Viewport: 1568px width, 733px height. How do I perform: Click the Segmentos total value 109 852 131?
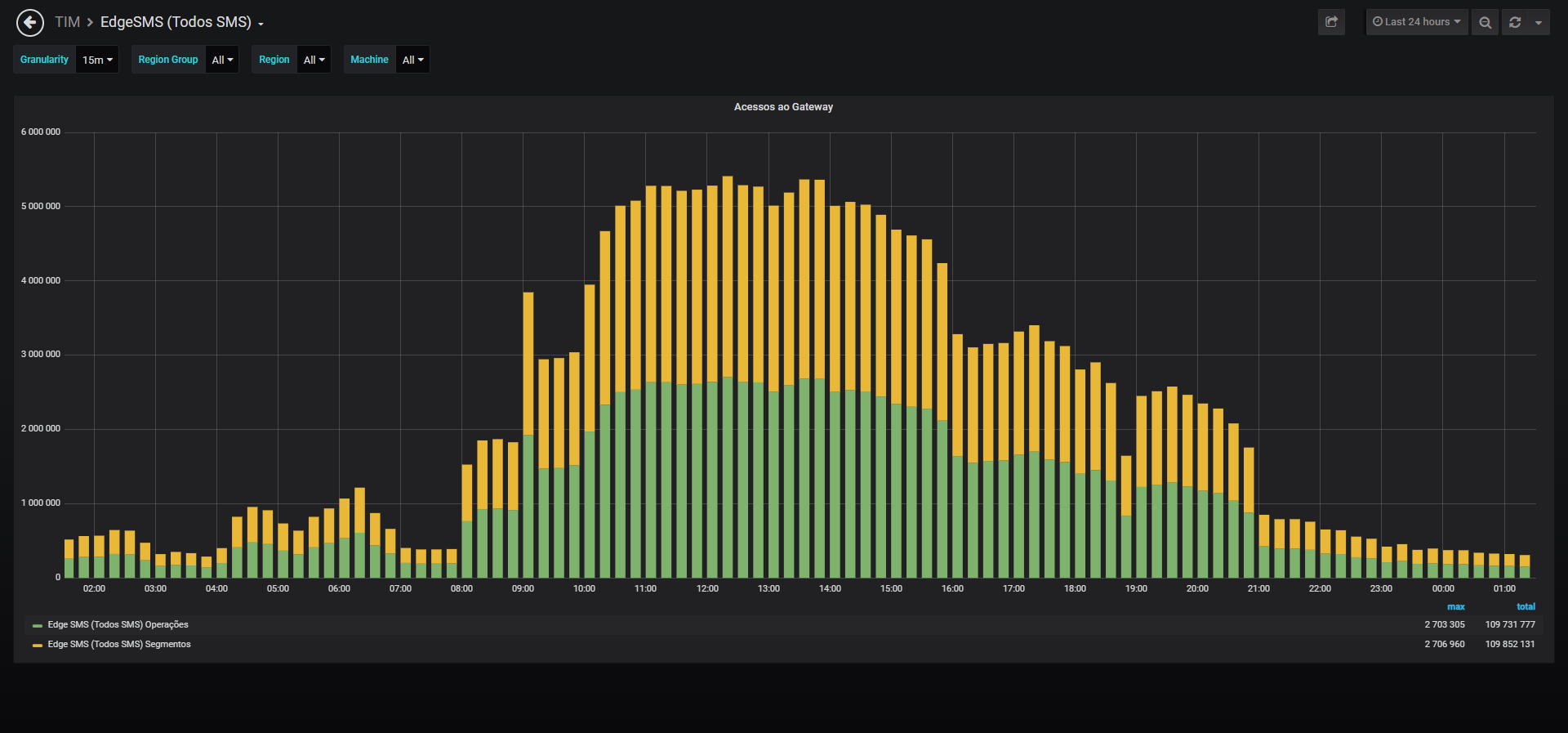1510,645
